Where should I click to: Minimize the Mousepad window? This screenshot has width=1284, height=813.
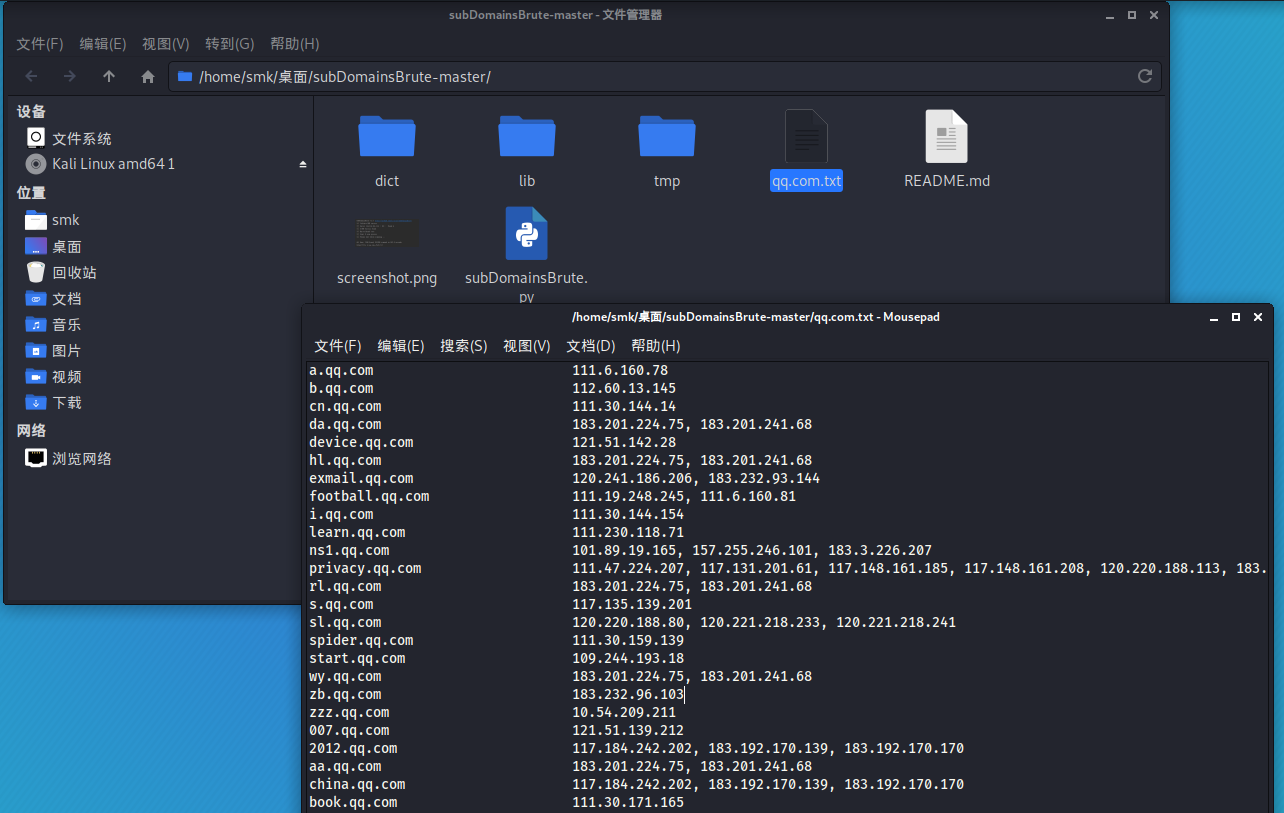pyautogui.click(x=1213, y=317)
